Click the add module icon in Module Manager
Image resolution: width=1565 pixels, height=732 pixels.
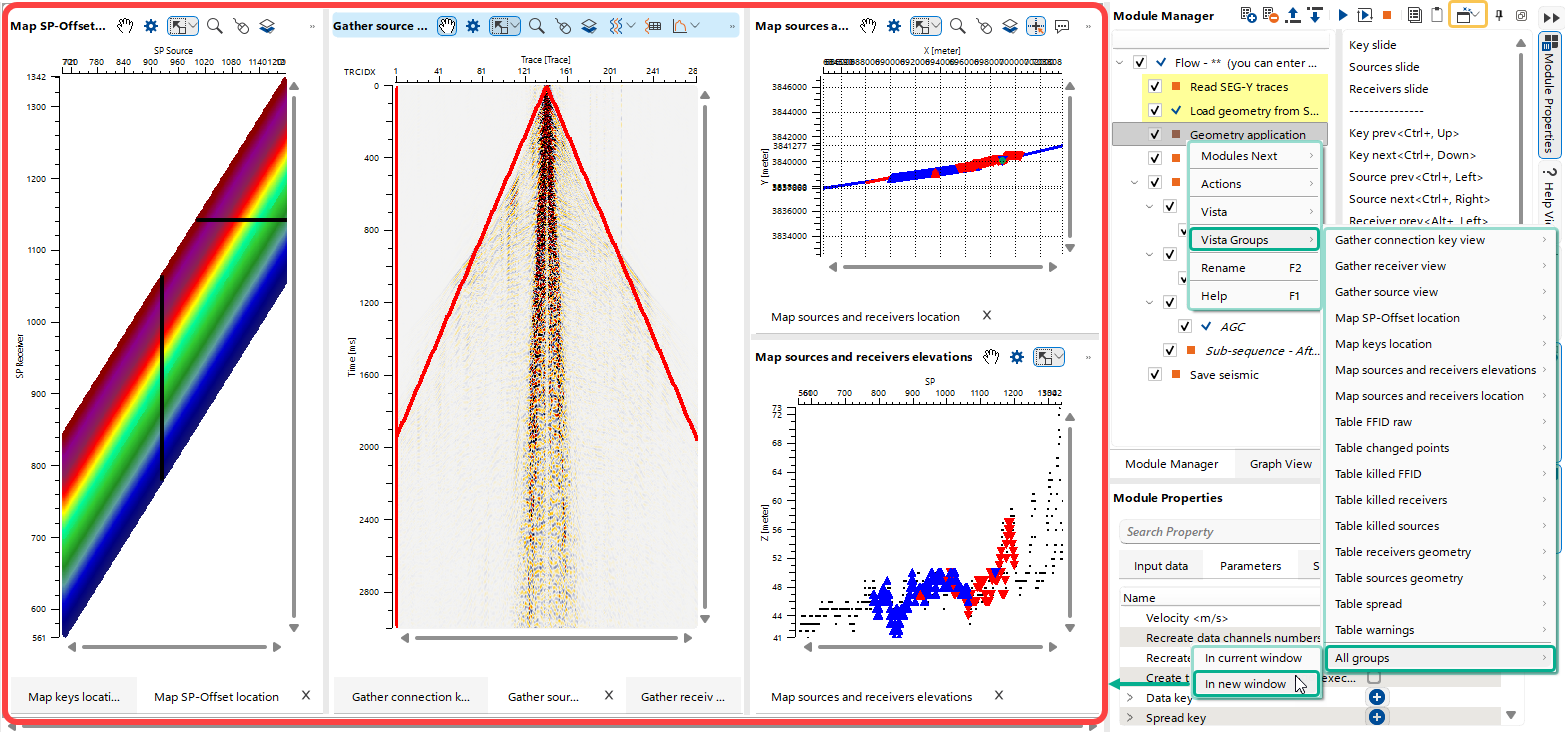tap(1248, 15)
